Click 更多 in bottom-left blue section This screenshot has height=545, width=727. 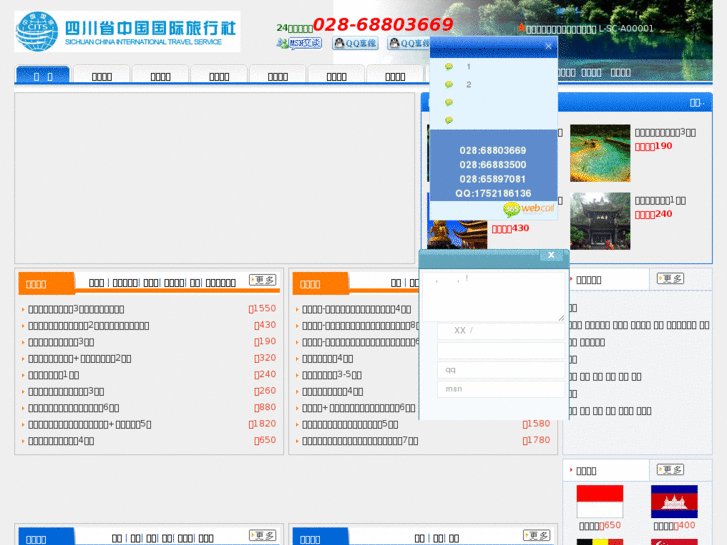(x=263, y=535)
